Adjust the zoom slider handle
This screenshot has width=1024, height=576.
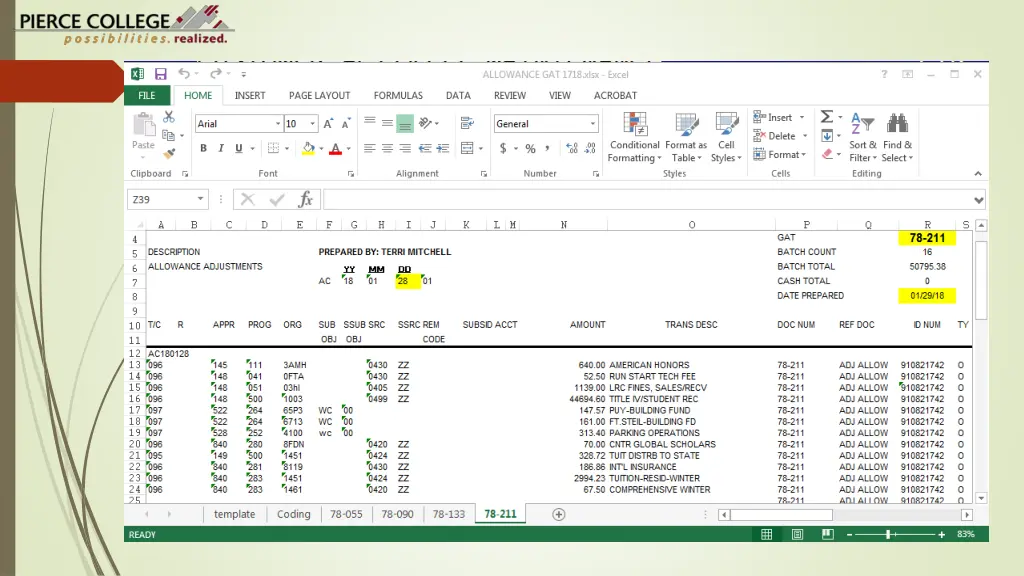click(x=888, y=534)
